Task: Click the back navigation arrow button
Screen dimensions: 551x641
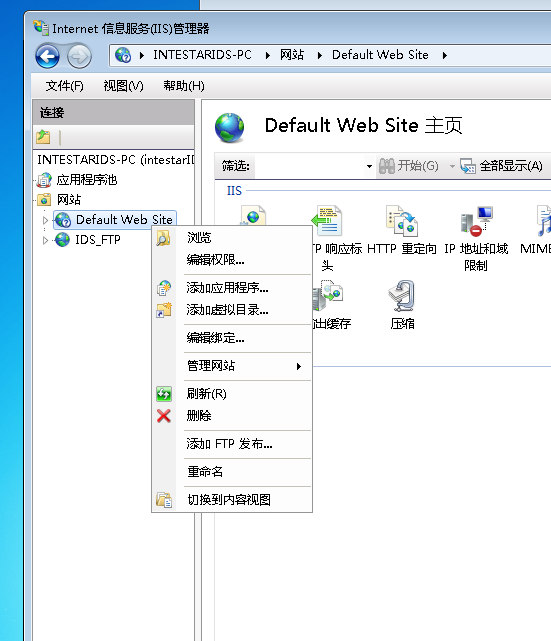Action: pyautogui.click(x=47, y=56)
